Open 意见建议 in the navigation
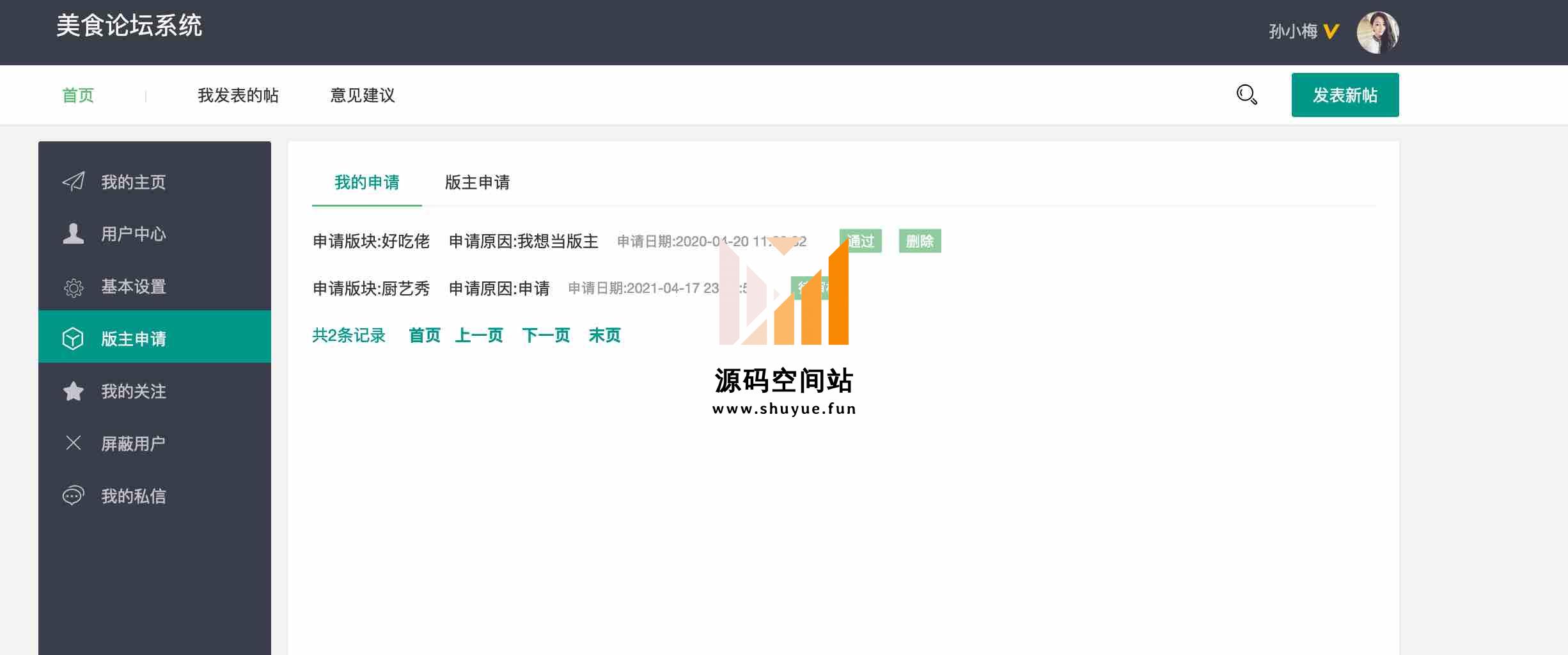Image resolution: width=1568 pixels, height=655 pixels. [363, 95]
